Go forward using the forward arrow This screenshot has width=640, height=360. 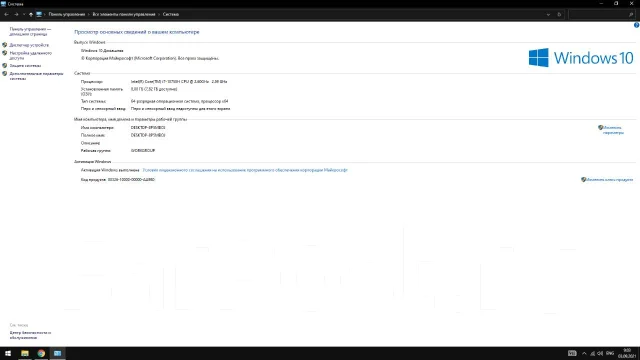point(16,14)
